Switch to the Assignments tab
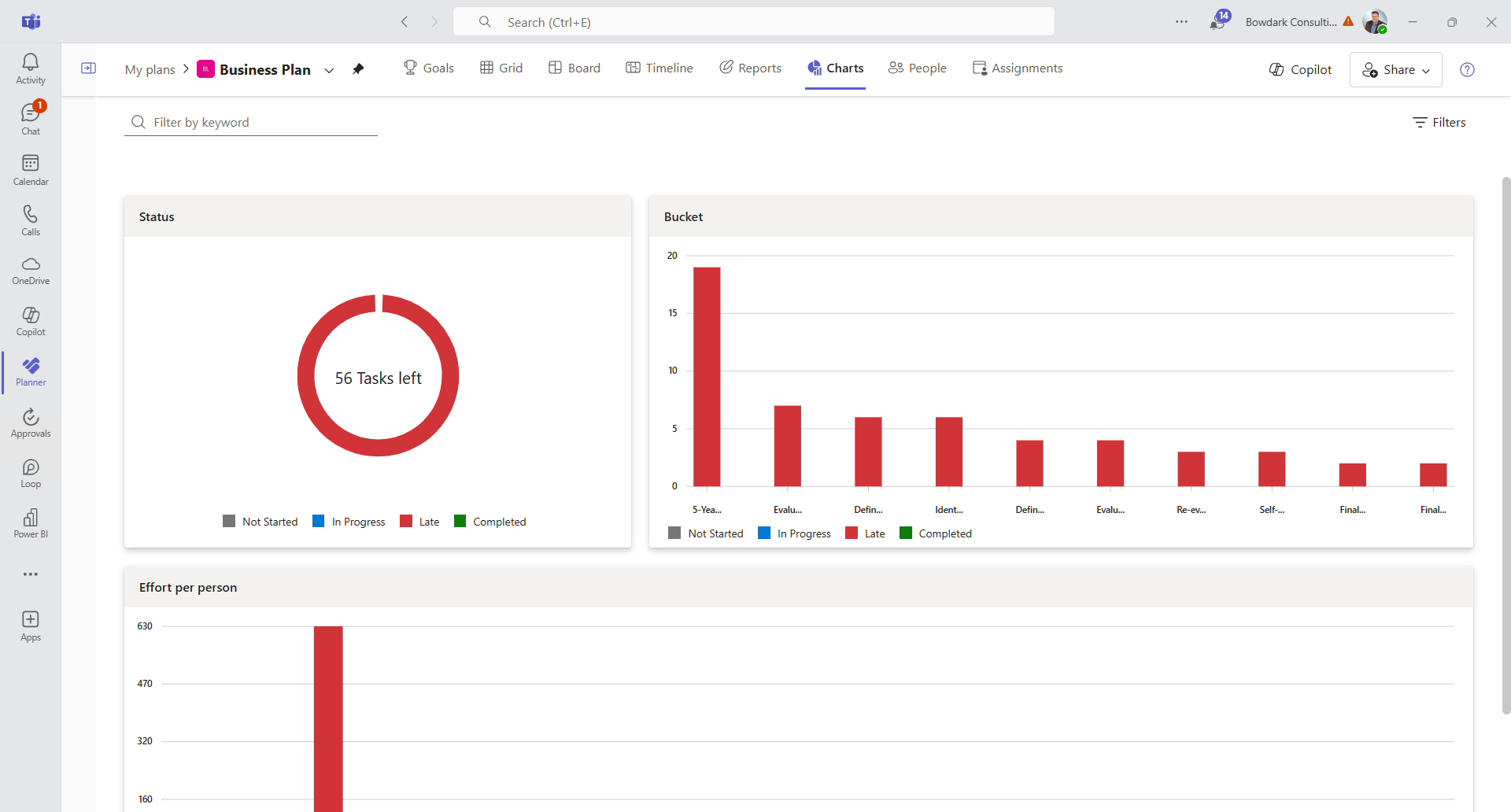The image size is (1511, 812). coord(1018,68)
